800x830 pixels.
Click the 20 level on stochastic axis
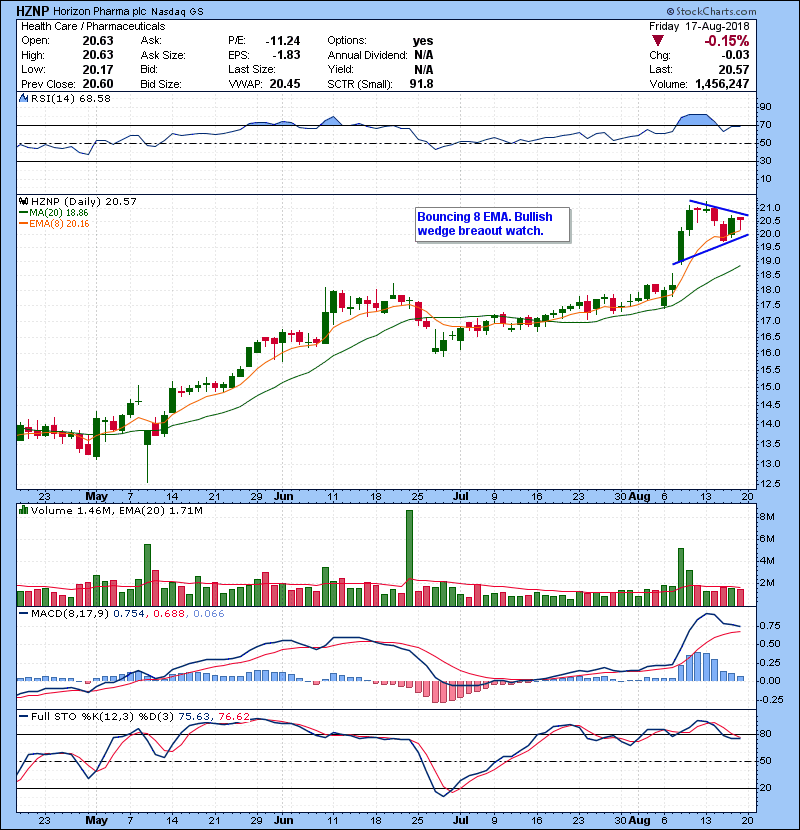766,788
